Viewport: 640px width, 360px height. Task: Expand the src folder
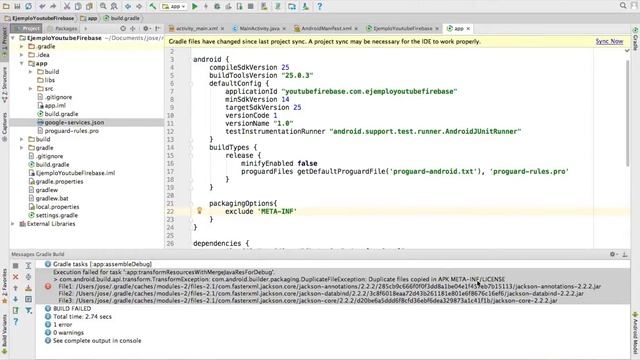coord(31,89)
